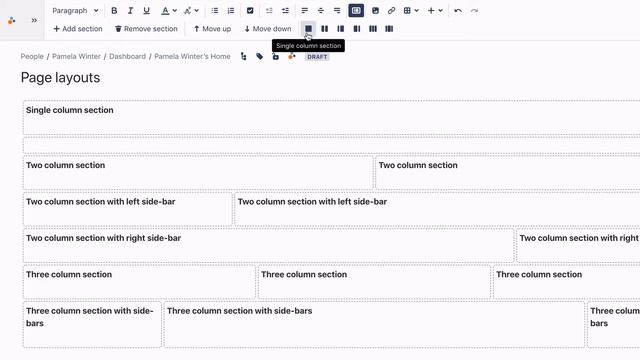Click the indent icon
The width and height of the screenshot is (640, 360).
pyautogui.click(x=285, y=11)
